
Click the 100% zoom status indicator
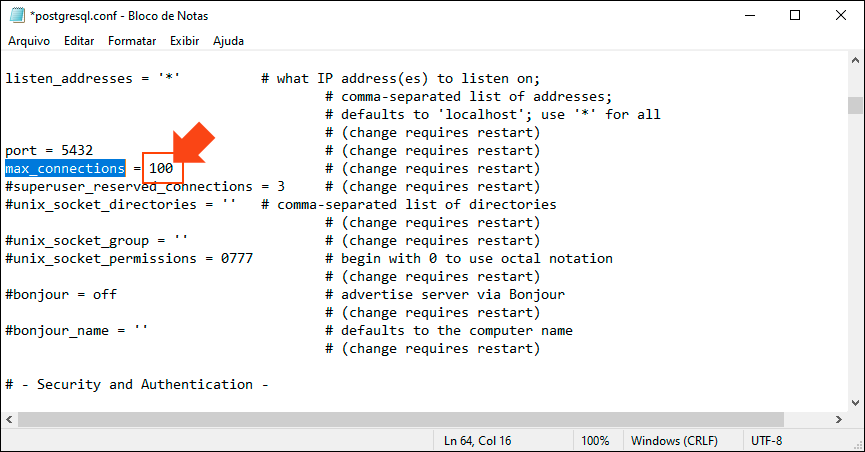click(595, 440)
